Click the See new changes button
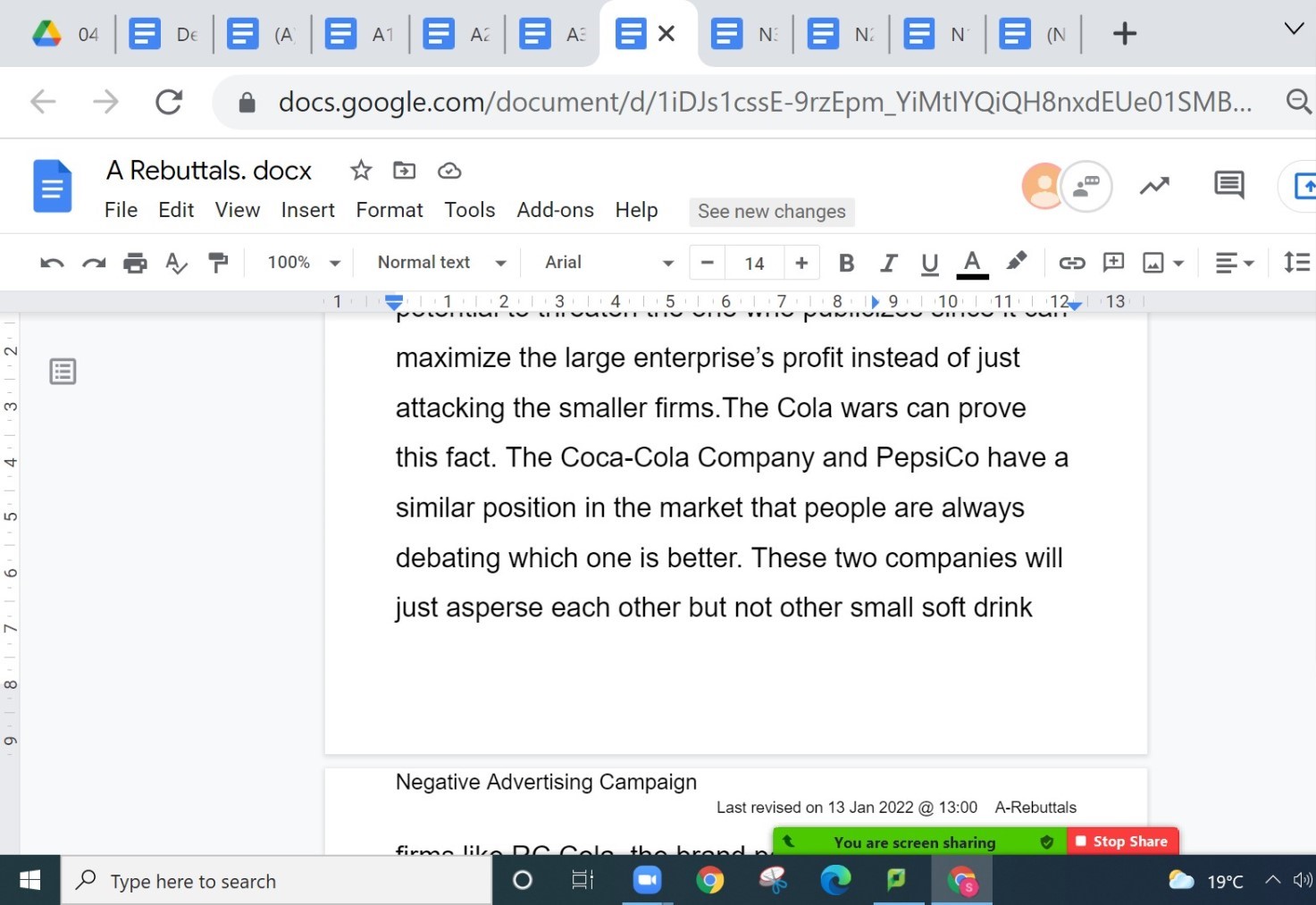 click(x=772, y=212)
